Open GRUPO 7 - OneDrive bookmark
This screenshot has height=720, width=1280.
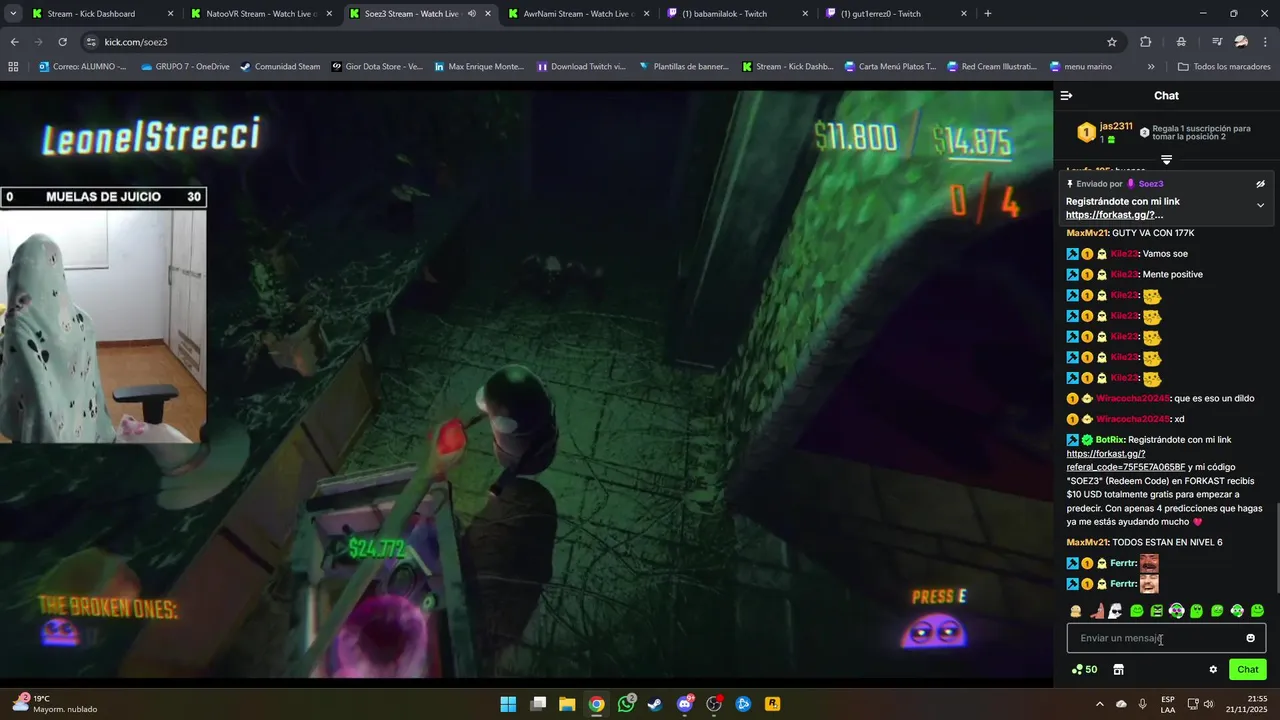click(185, 67)
